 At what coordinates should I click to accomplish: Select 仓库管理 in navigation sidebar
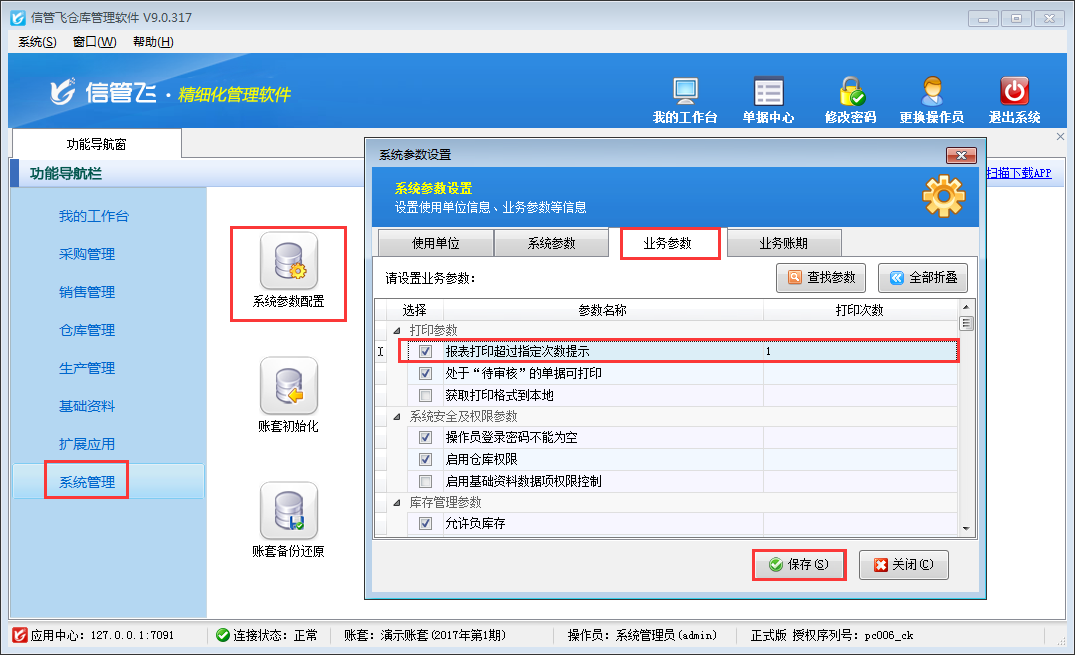[87, 330]
